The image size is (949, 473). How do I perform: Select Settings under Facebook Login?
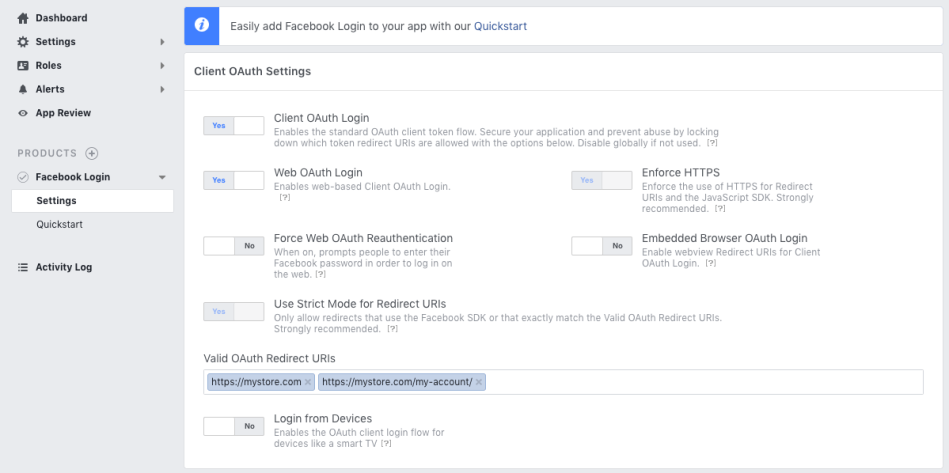[x=92, y=201]
